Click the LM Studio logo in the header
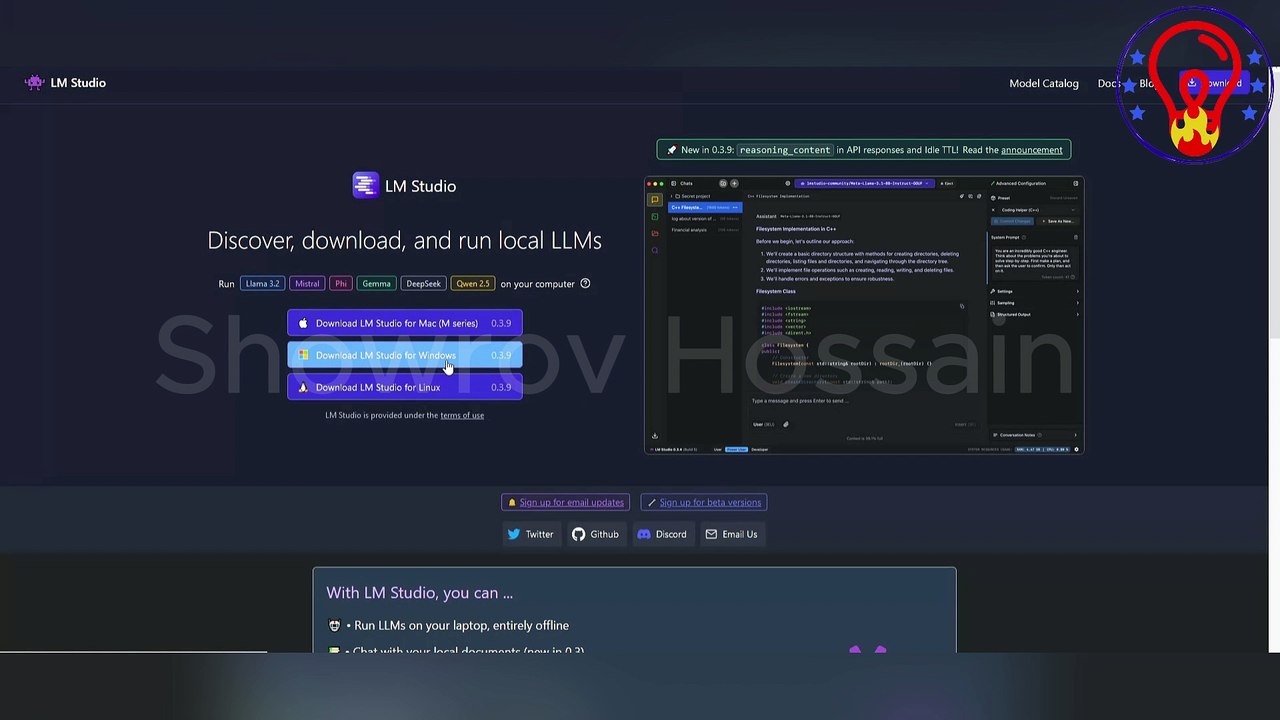The width and height of the screenshot is (1280, 720). pos(65,83)
